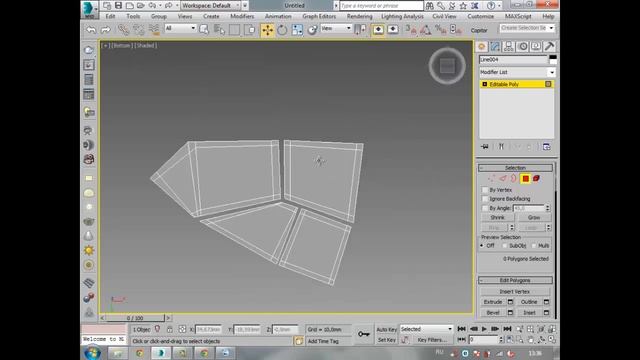Toggle the 3D Snaps icon

[x=411, y=29]
